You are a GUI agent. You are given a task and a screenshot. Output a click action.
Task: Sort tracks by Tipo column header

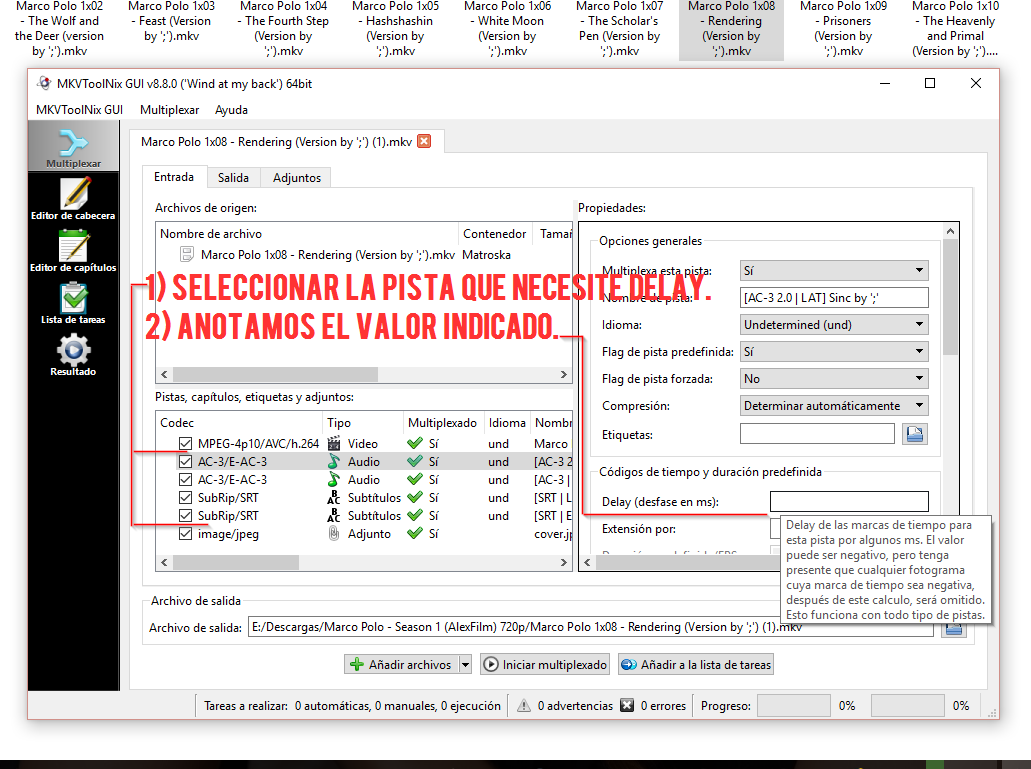coord(362,423)
